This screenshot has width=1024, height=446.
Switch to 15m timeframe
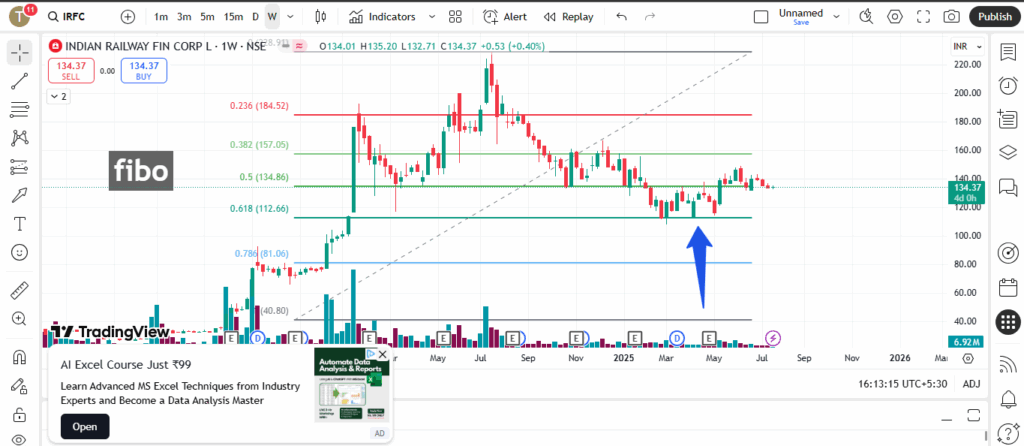pyautogui.click(x=232, y=17)
